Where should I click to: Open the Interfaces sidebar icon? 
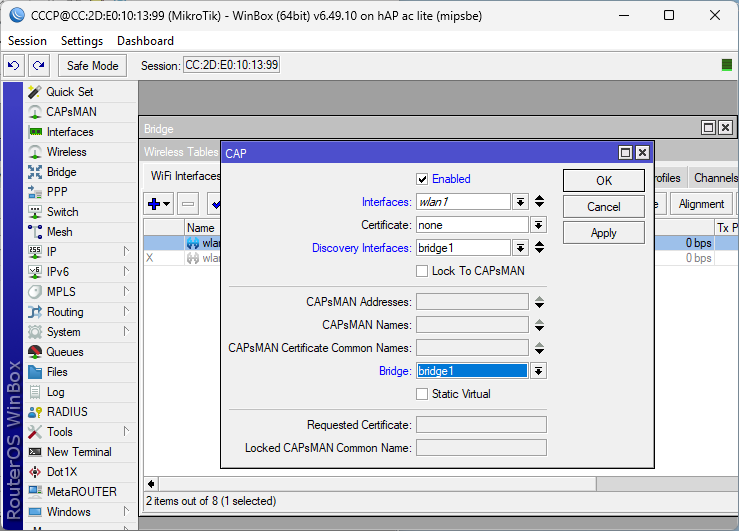35,132
